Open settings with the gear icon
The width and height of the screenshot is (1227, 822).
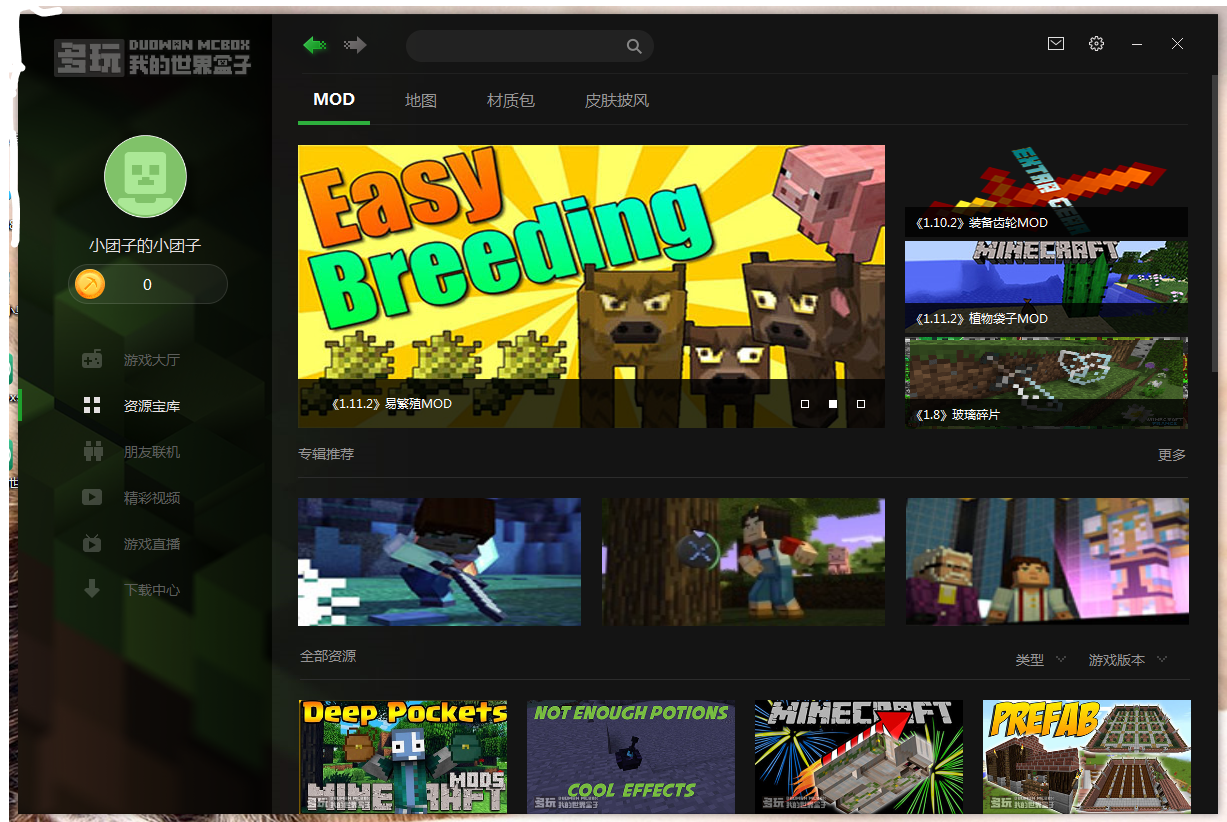1097,44
